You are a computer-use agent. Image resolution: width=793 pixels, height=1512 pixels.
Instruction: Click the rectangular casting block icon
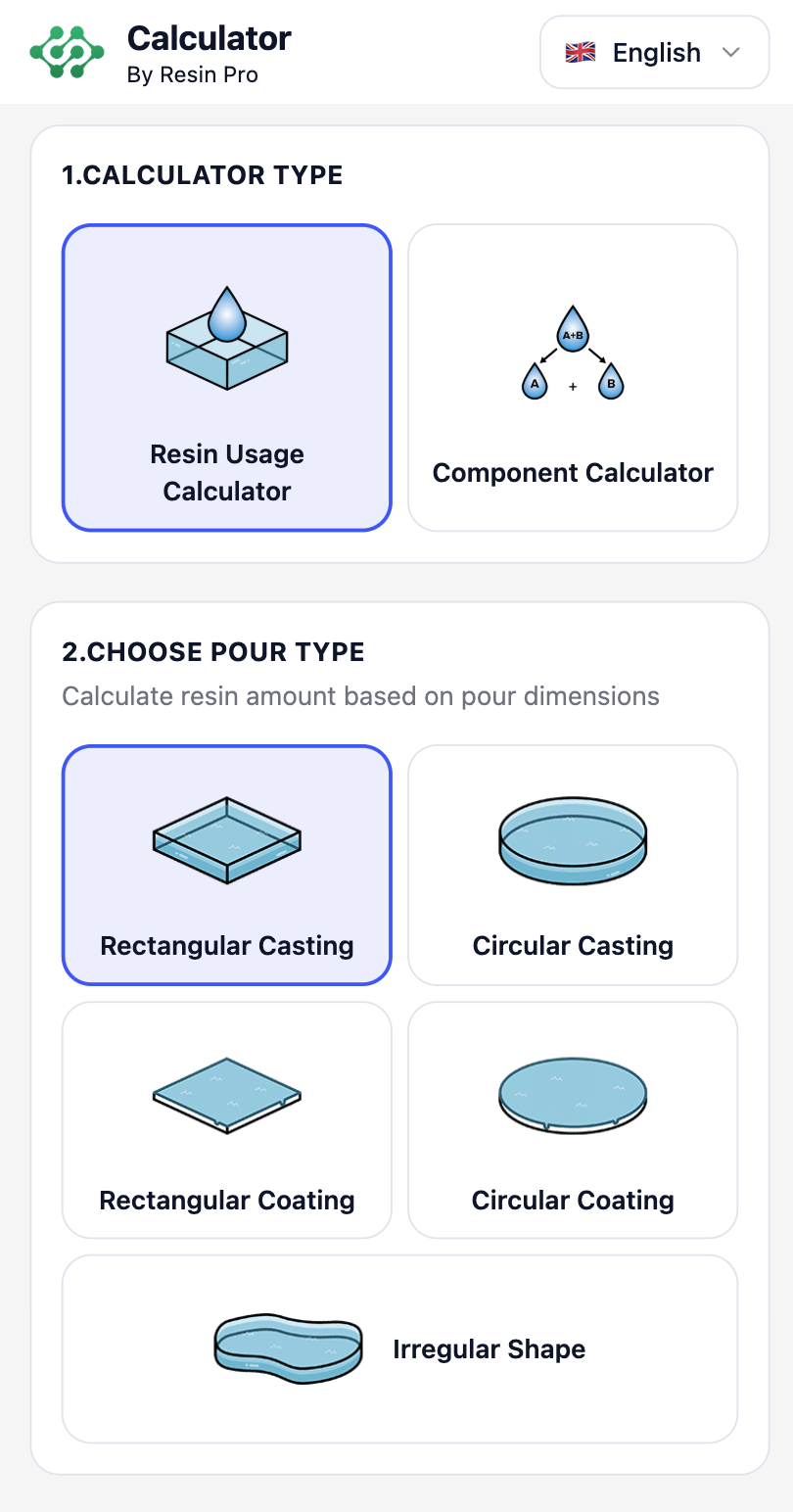227,839
